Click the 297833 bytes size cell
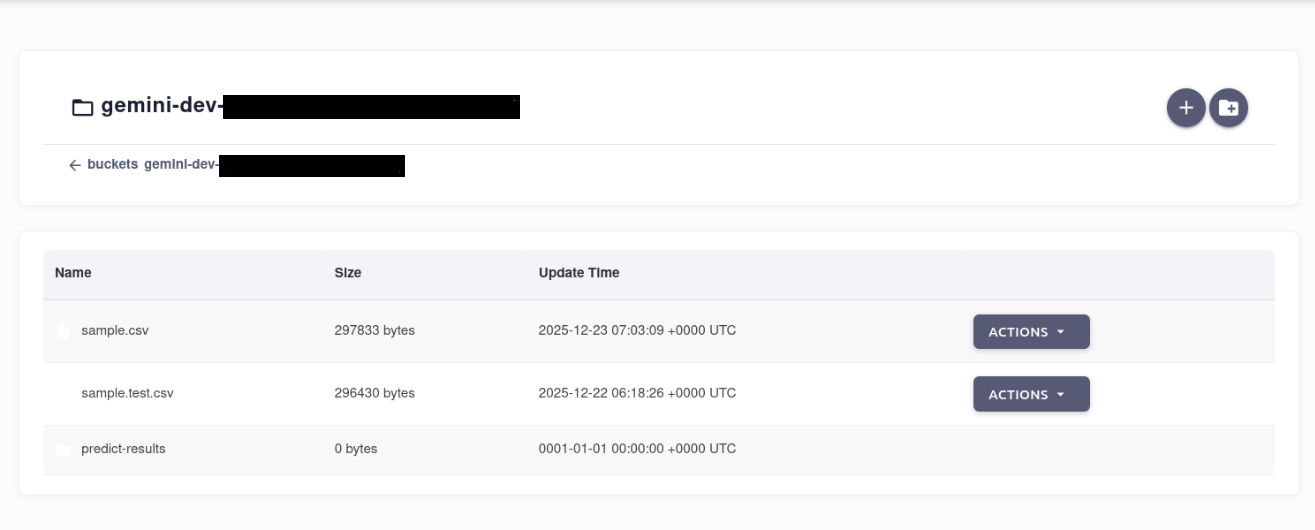Screen dimensions: 1315x530 tap(374, 330)
